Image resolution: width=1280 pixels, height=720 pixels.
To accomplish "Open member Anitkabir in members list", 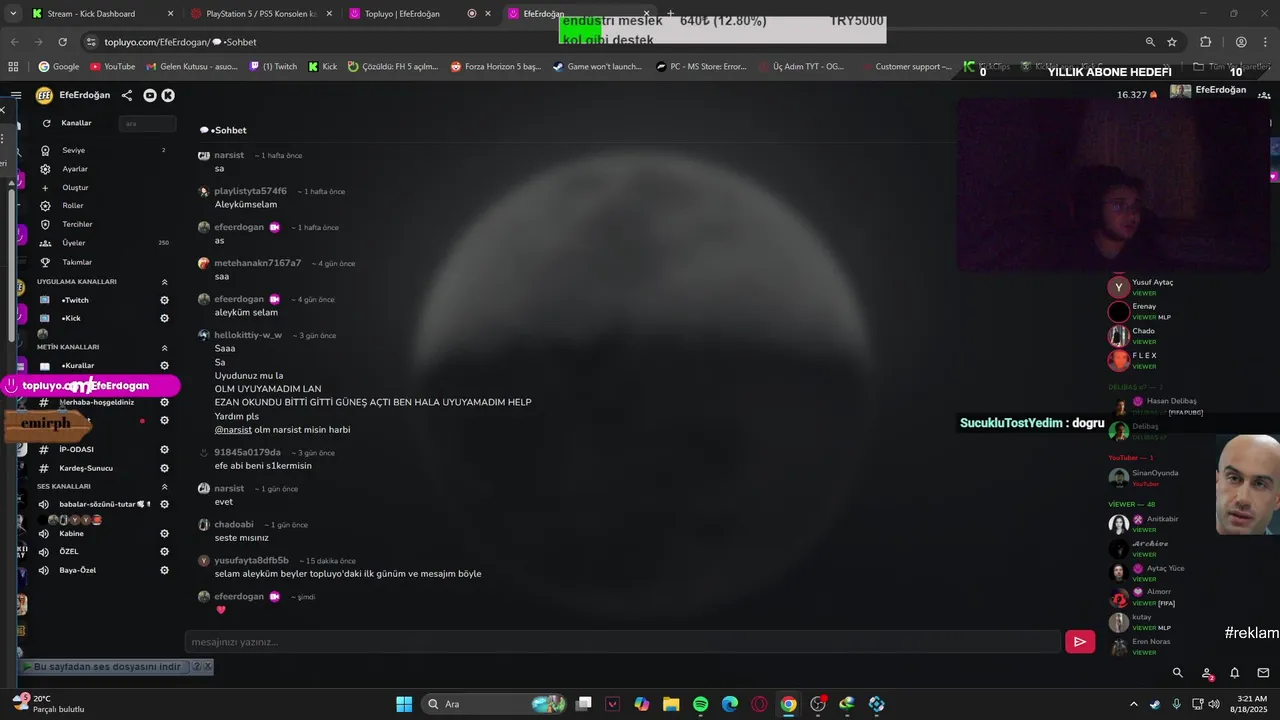I will click(x=1162, y=519).
